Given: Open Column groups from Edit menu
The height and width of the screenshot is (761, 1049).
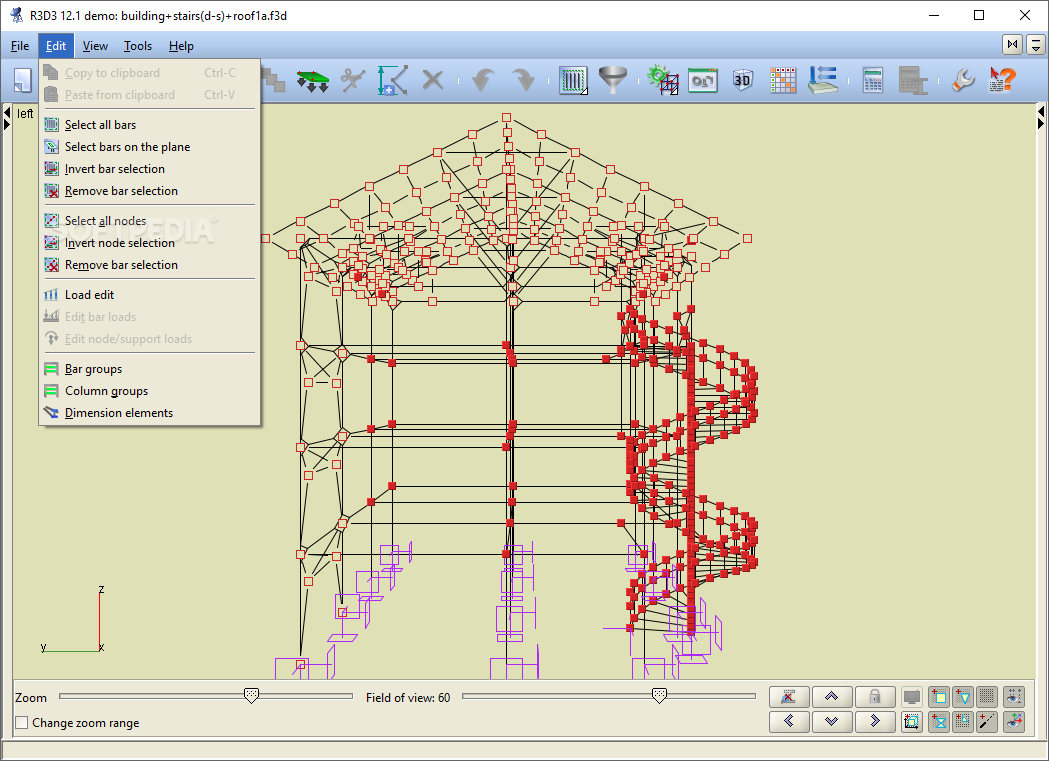Looking at the screenshot, I should pyautogui.click(x=149, y=391).
